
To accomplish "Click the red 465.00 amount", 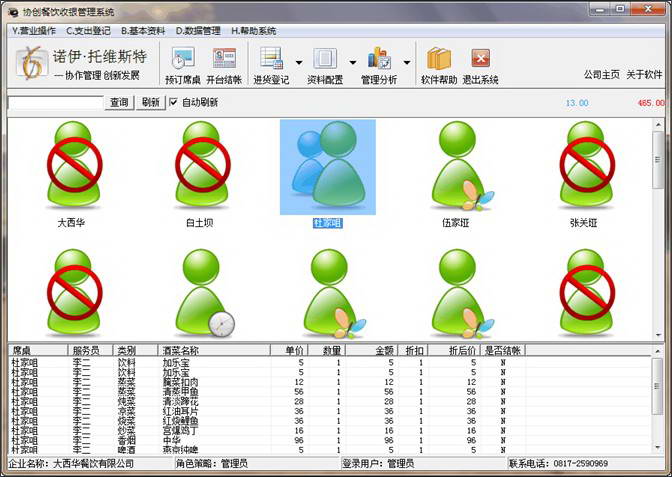I will [x=651, y=103].
